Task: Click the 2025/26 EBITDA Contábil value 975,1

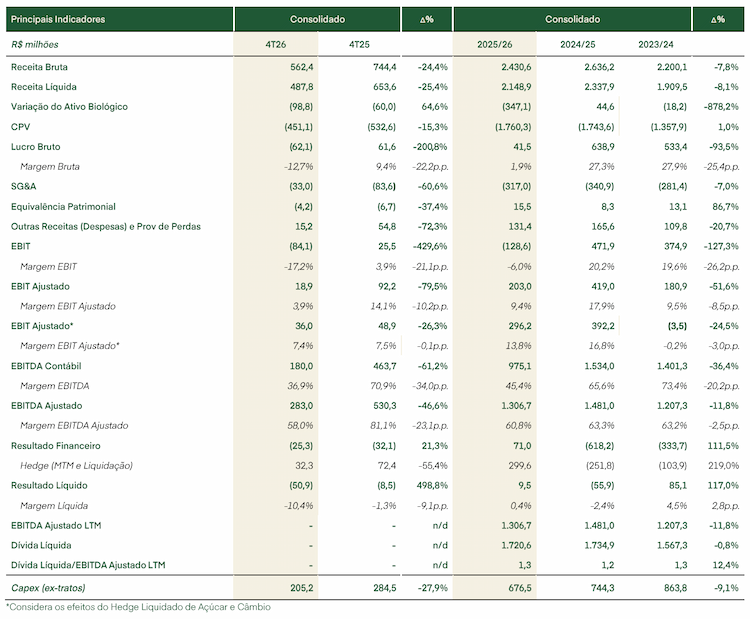Action: [519, 366]
